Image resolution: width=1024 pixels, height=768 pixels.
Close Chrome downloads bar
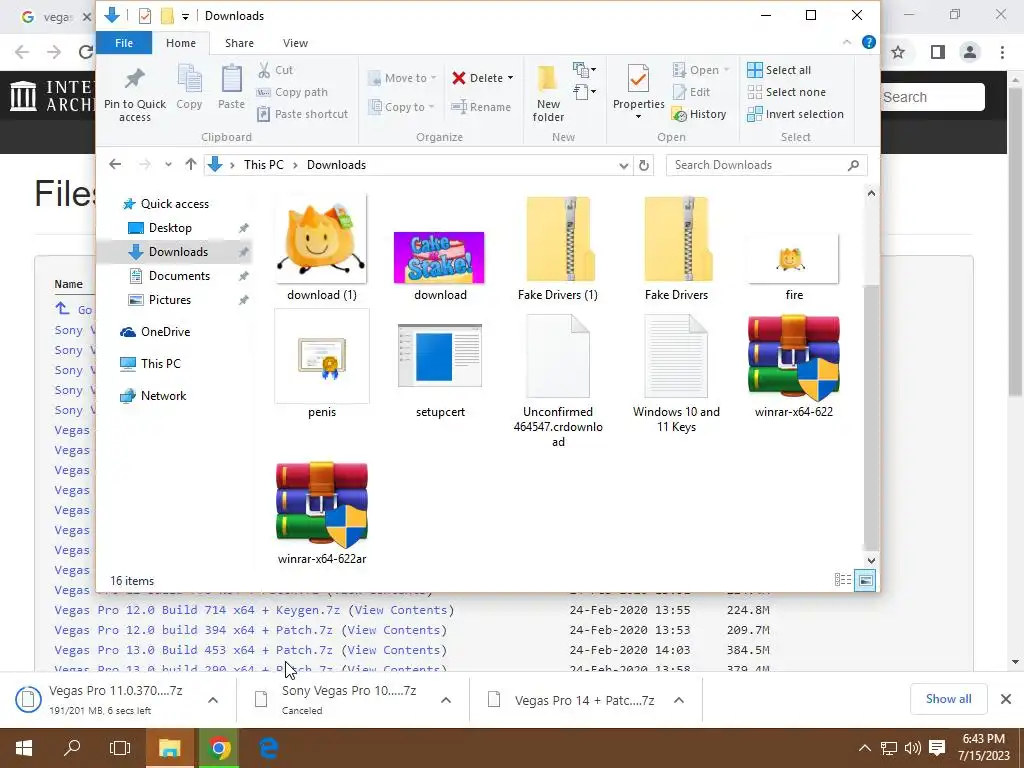click(x=1006, y=699)
